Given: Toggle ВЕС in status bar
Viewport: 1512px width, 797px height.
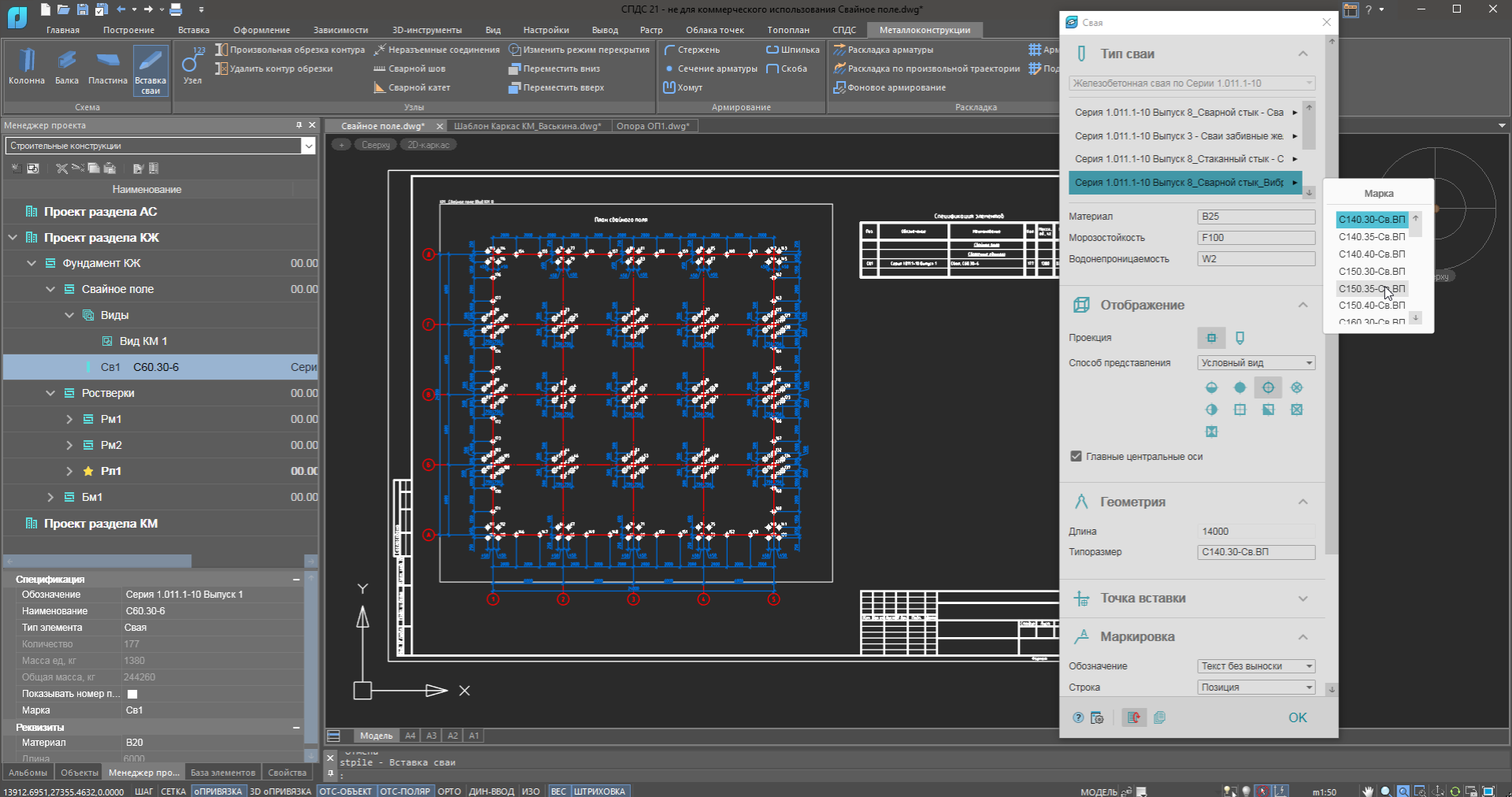Looking at the screenshot, I should 558,791.
